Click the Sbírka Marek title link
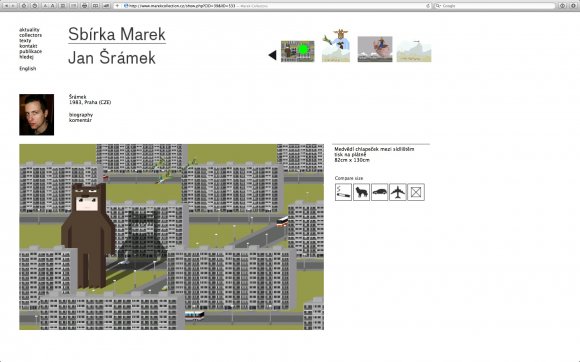Viewport: 580px width, 362px height. coord(117,34)
